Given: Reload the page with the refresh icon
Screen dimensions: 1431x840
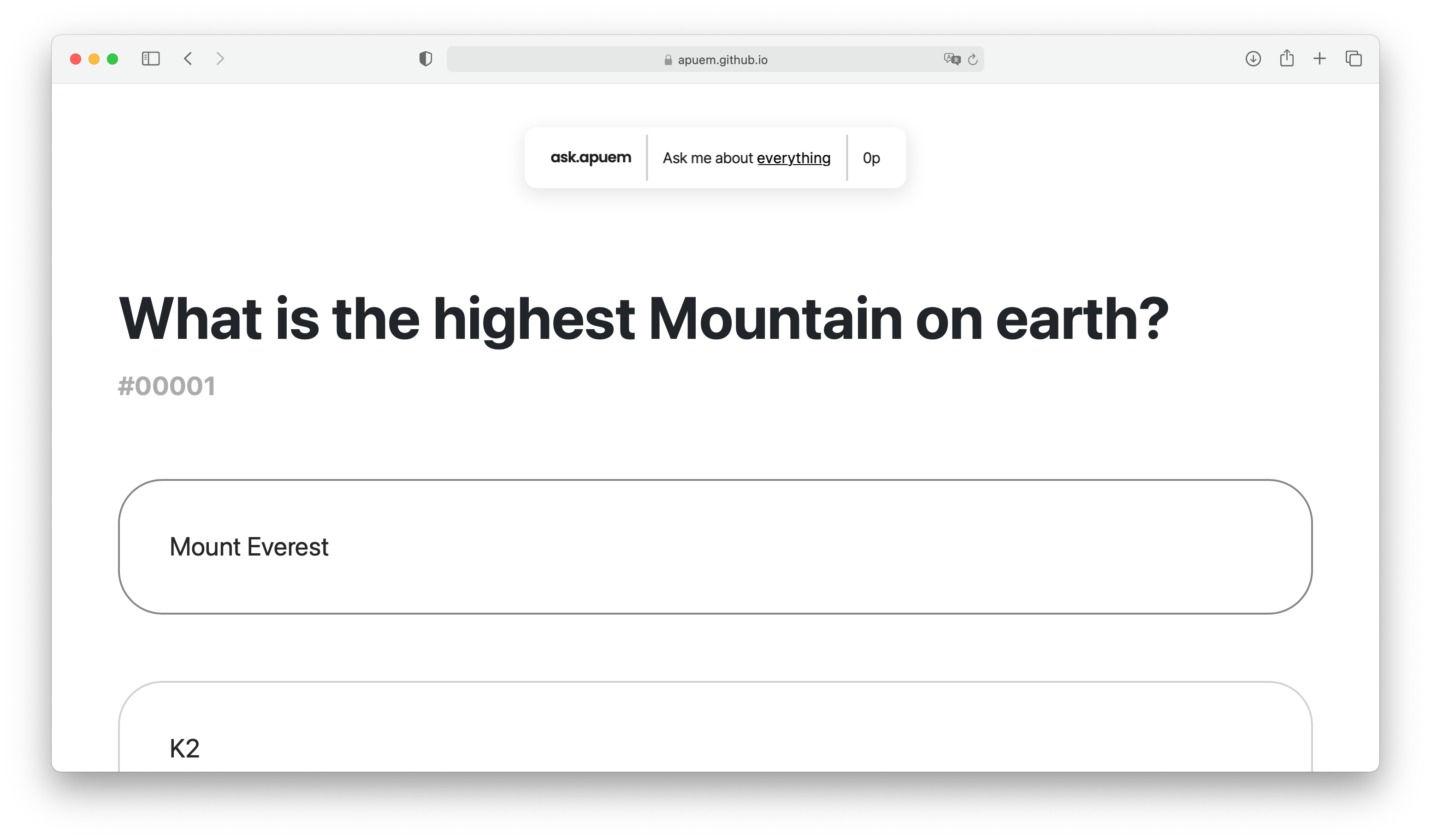Looking at the screenshot, I should pos(973,59).
